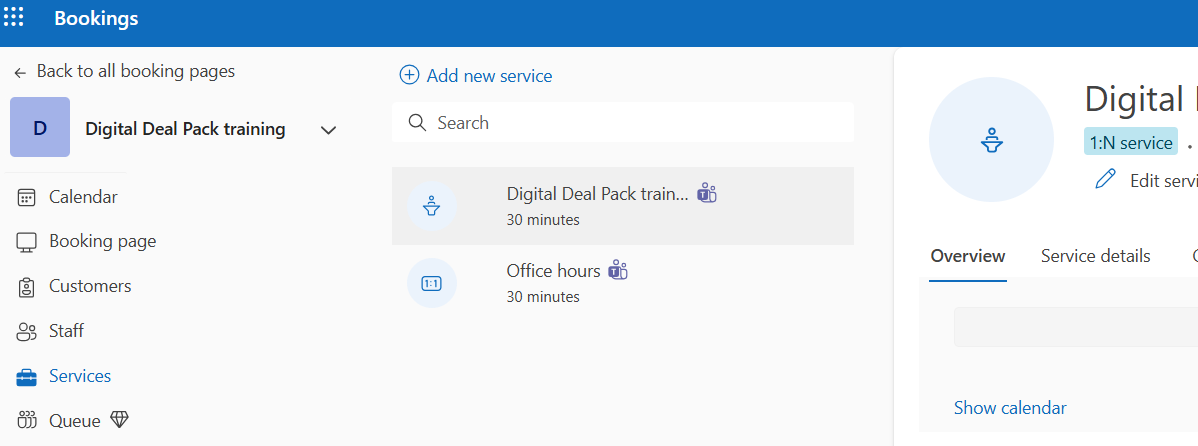Image resolution: width=1198 pixels, height=446 pixels.
Task: Click the Staff people icon
Action: tap(27, 331)
